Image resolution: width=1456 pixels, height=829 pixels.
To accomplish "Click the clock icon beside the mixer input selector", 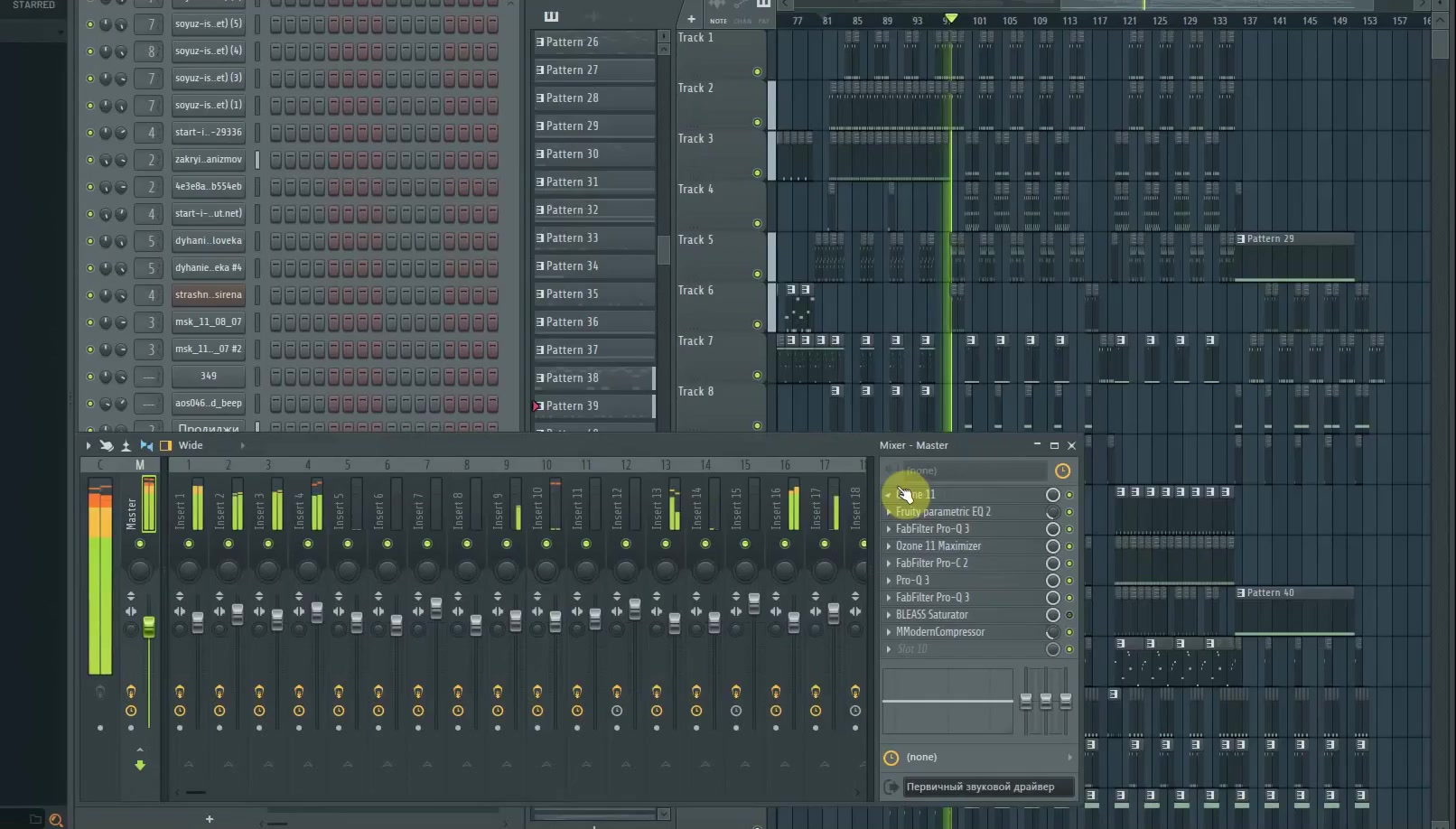I will [1062, 470].
